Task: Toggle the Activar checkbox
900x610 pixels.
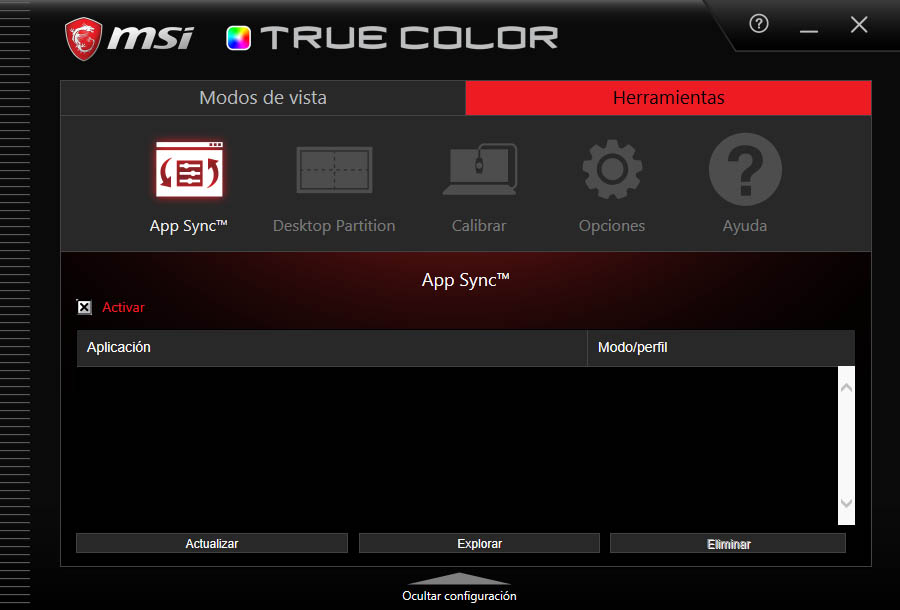Action: pyautogui.click(x=85, y=308)
